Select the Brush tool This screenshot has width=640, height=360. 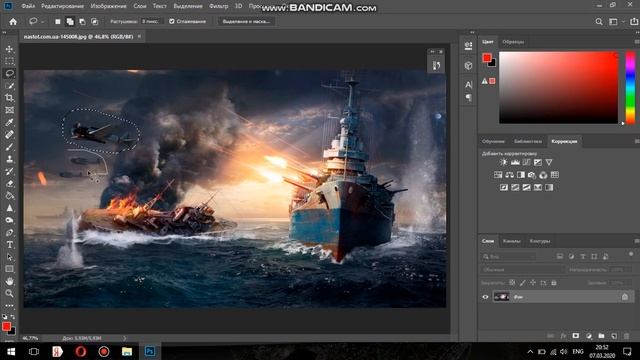coord(9,147)
